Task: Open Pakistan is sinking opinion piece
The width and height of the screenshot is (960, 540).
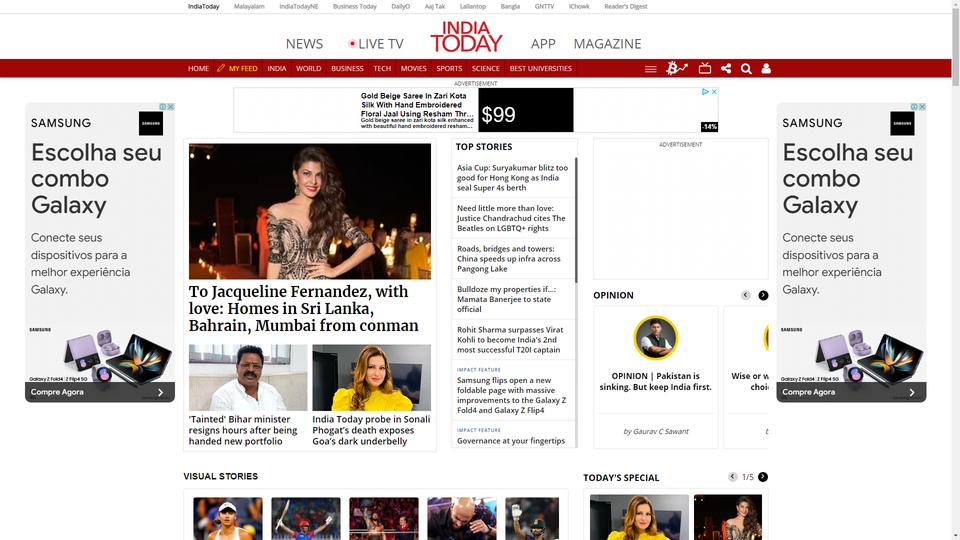Action: click(x=656, y=381)
